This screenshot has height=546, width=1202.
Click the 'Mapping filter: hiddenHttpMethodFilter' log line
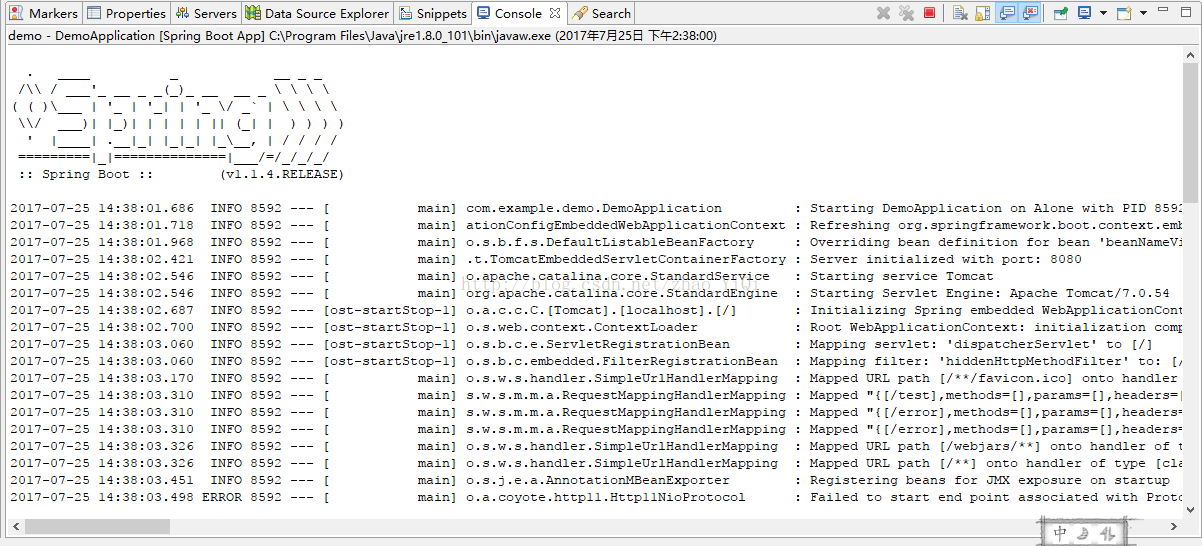pos(596,361)
